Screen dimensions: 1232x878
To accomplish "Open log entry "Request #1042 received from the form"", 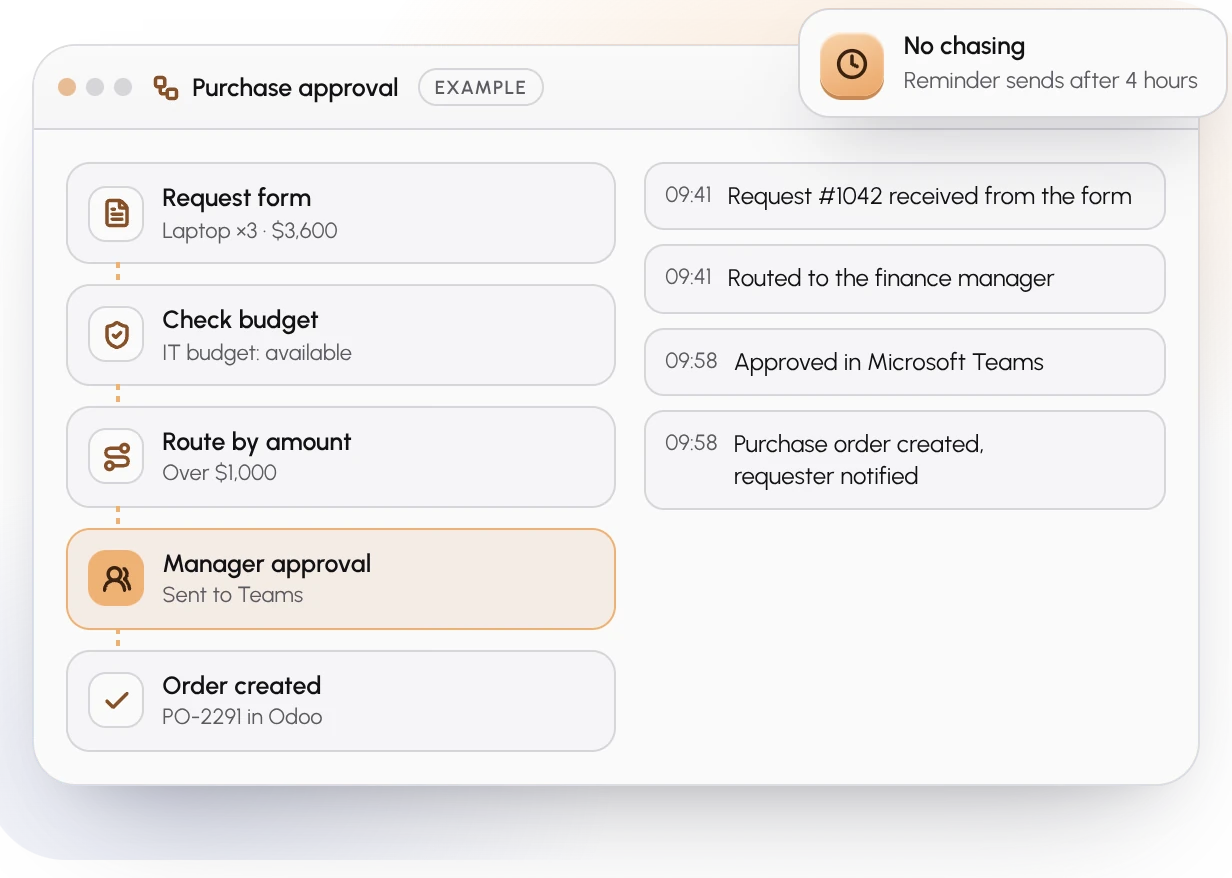I will (905, 196).
